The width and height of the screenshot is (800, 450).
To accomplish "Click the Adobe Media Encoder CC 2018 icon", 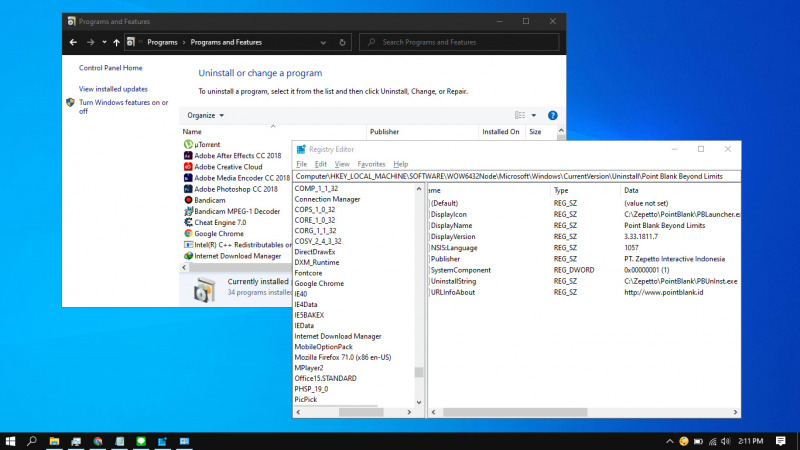I will pos(188,178).
